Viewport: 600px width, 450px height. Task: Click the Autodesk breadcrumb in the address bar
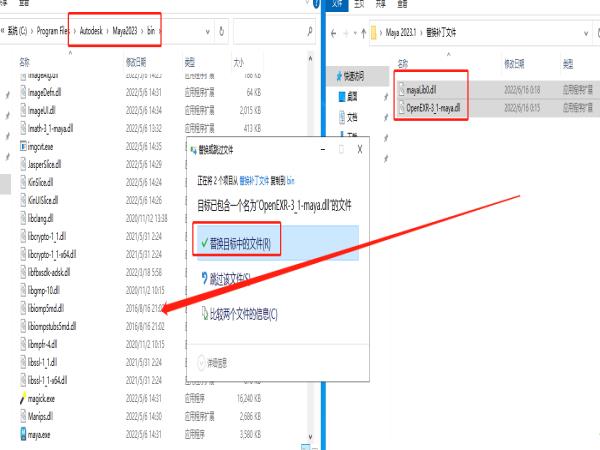91,31
